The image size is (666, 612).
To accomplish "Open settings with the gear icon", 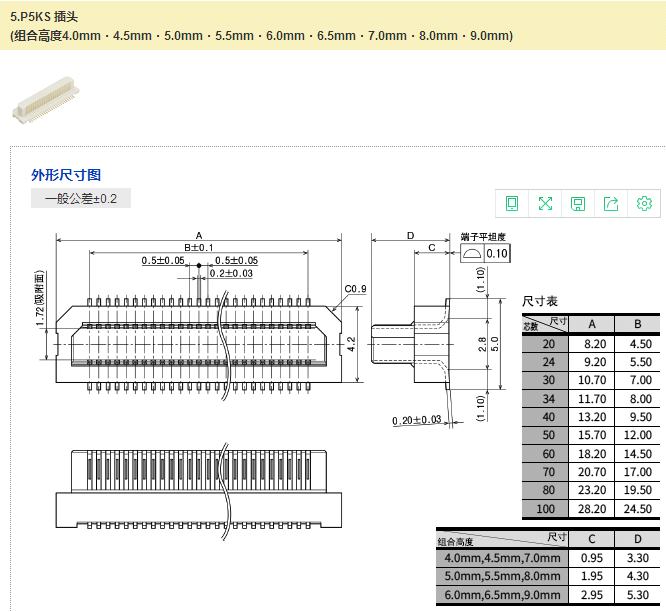I will (644, 203).
